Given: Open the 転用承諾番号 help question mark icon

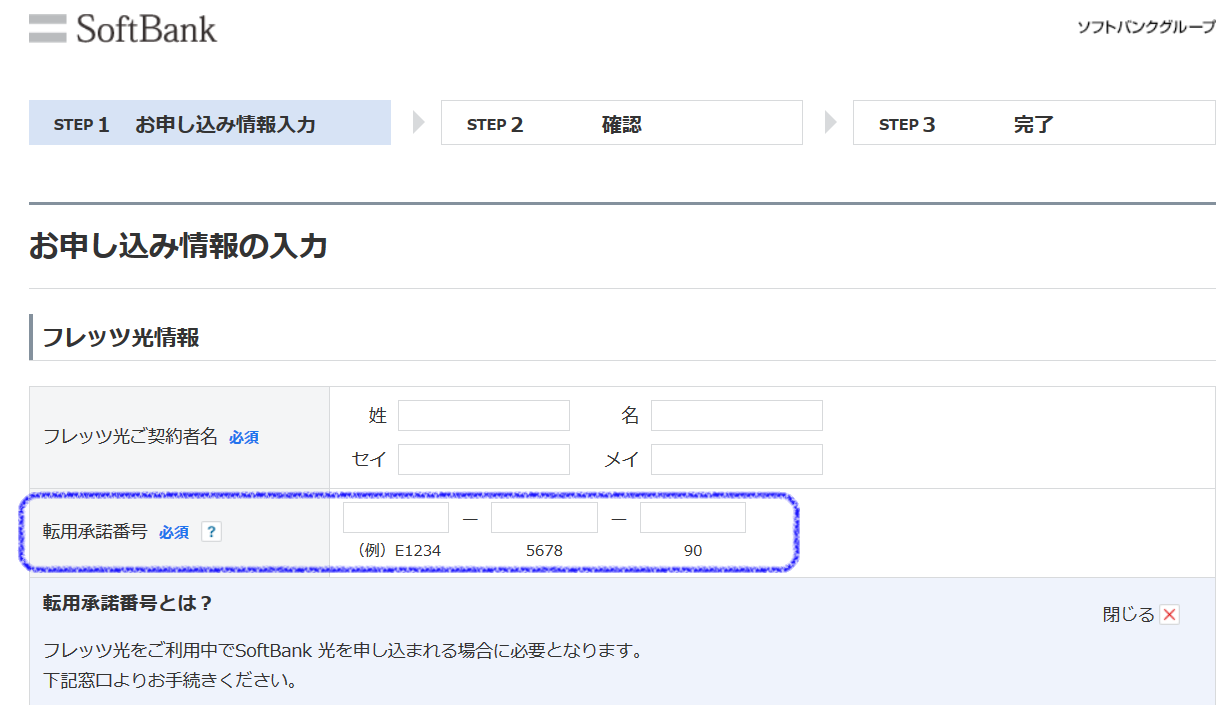Looking at the screenshot, I should pos(211,532).
